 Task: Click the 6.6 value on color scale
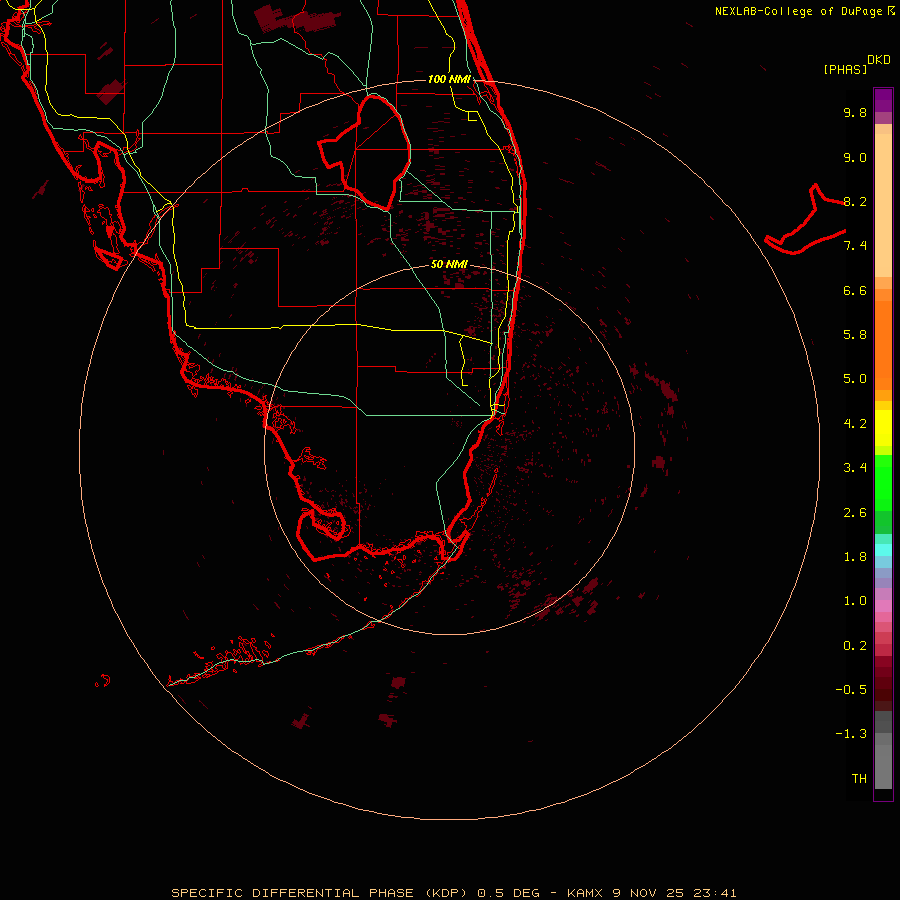(855, 290)
